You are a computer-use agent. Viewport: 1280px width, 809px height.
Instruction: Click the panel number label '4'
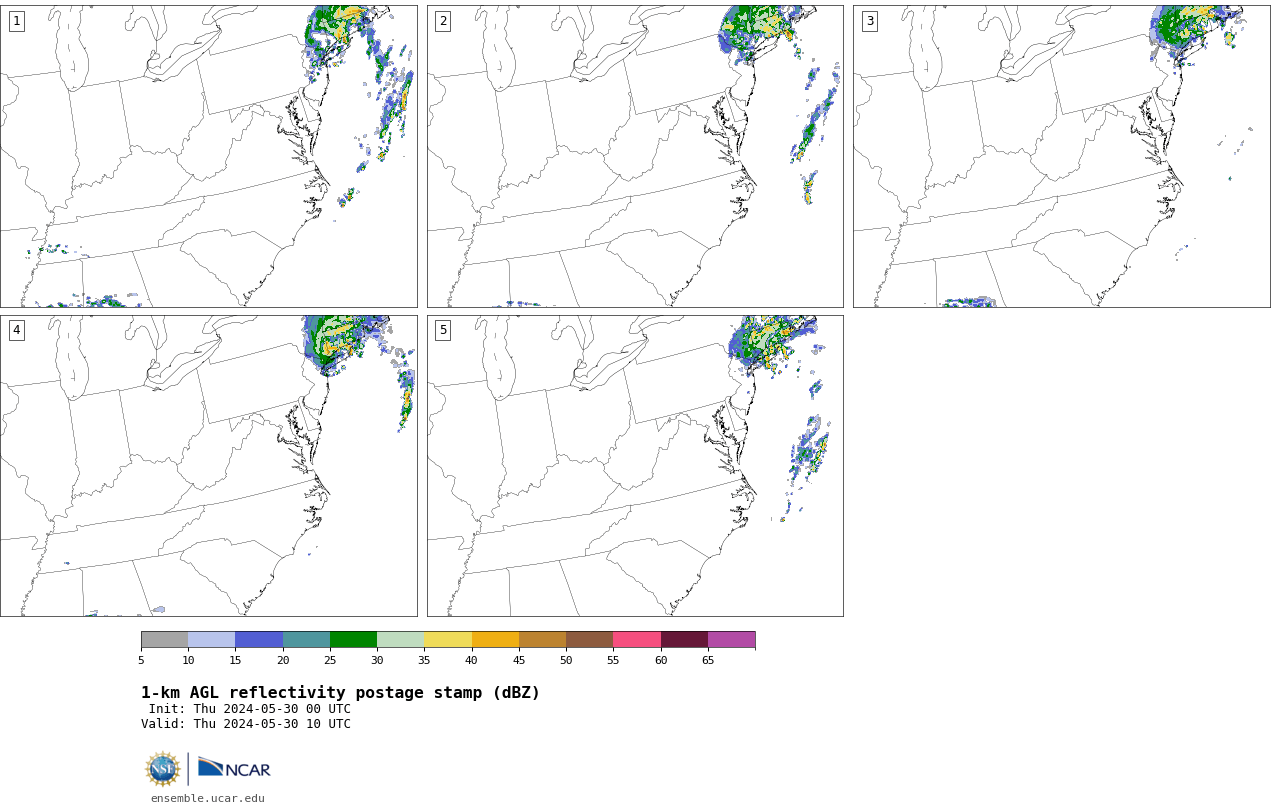pos(17,330)
